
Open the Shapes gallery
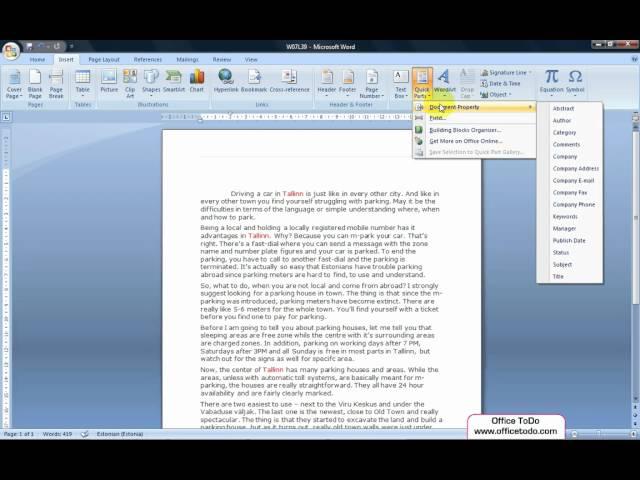click(151, 82)
